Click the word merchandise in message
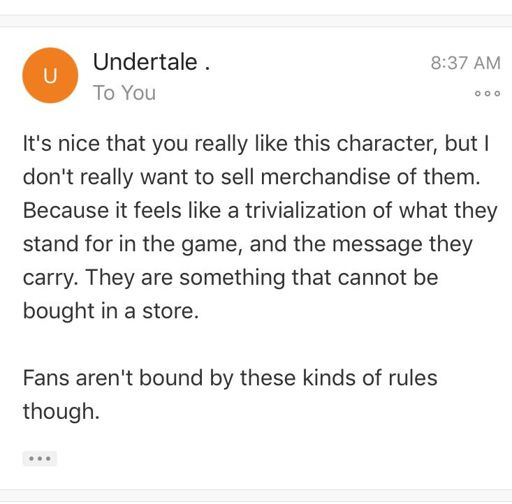512x504 pixels. 325,176
